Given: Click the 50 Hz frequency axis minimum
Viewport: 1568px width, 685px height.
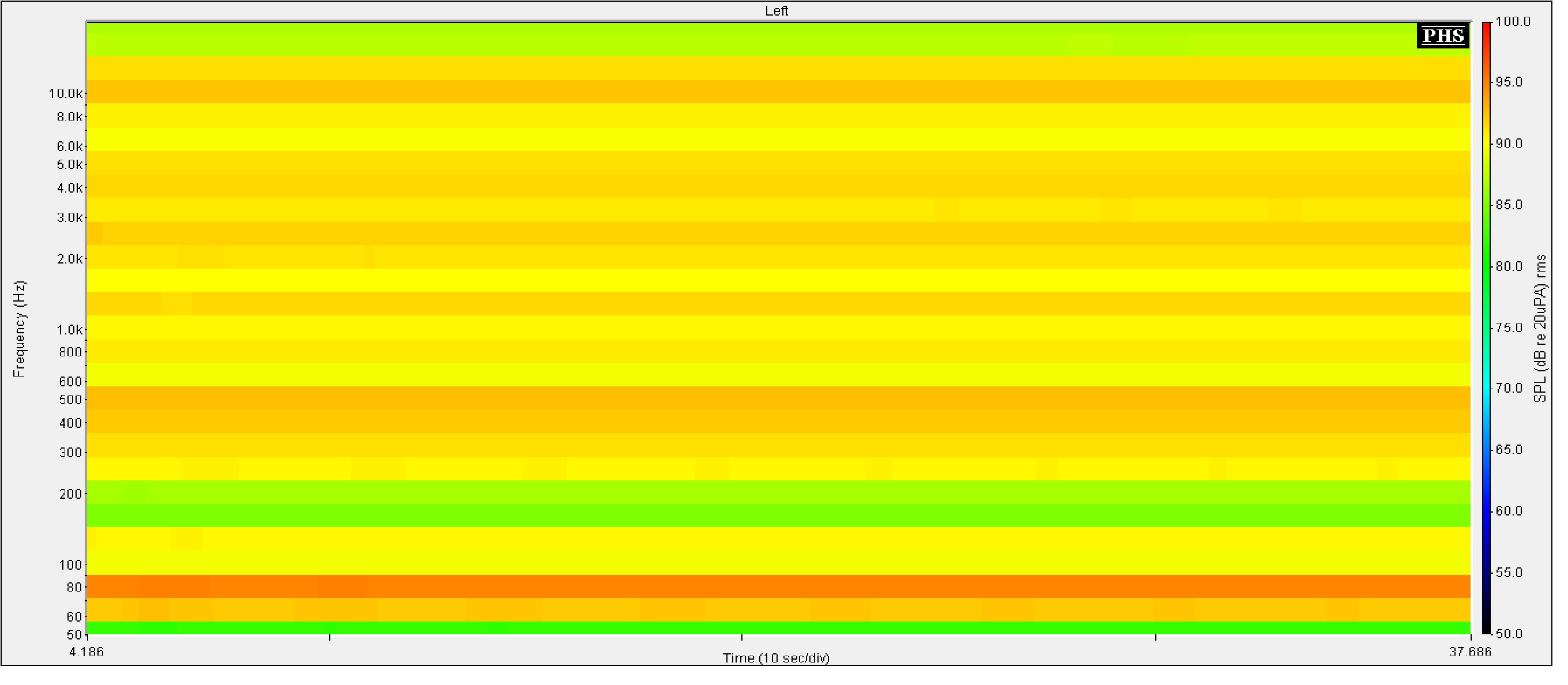Looking at the screenshot, I should pyautogui.click(x=74, y=635).
